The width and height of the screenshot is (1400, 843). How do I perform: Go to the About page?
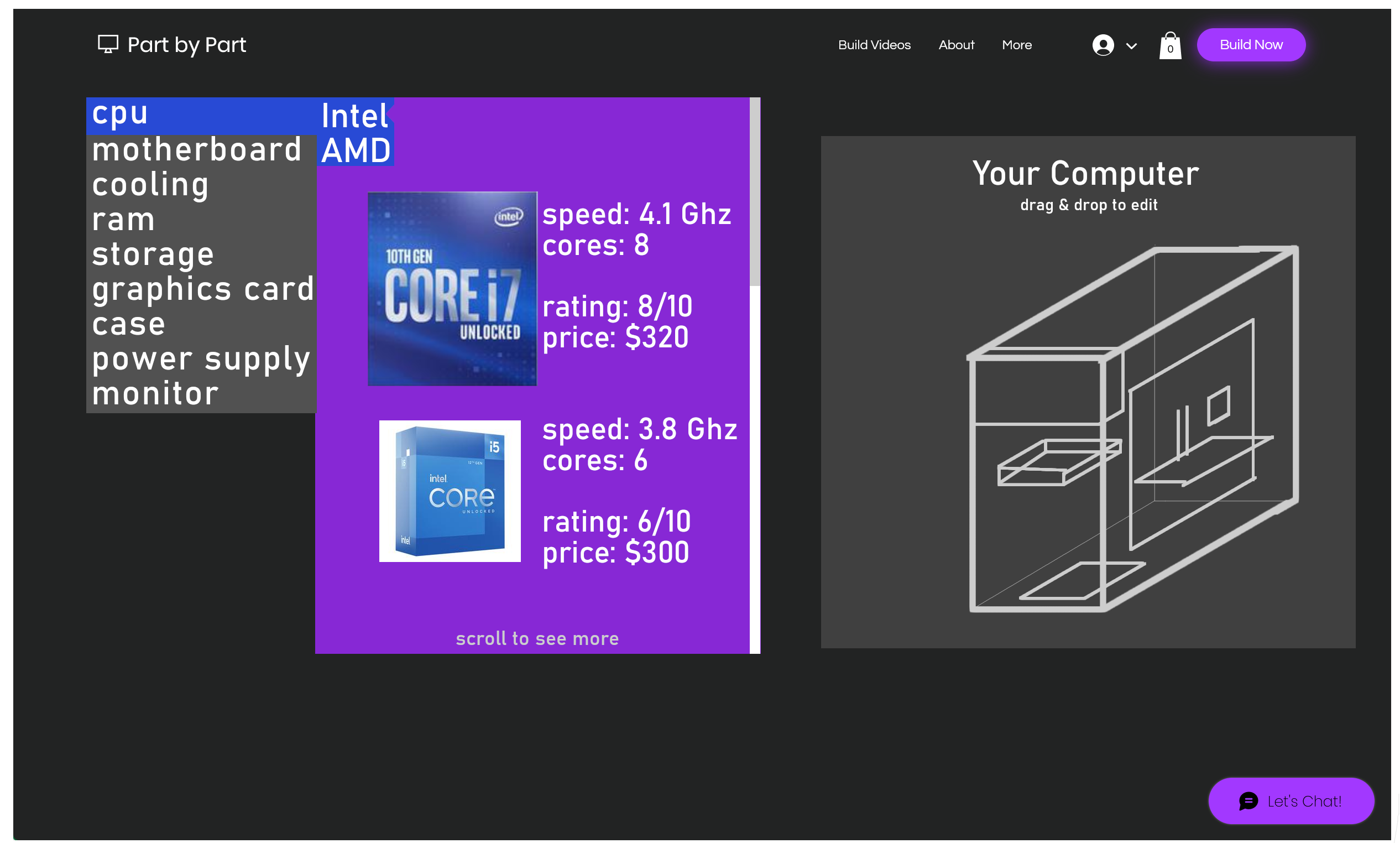[956, 45]
